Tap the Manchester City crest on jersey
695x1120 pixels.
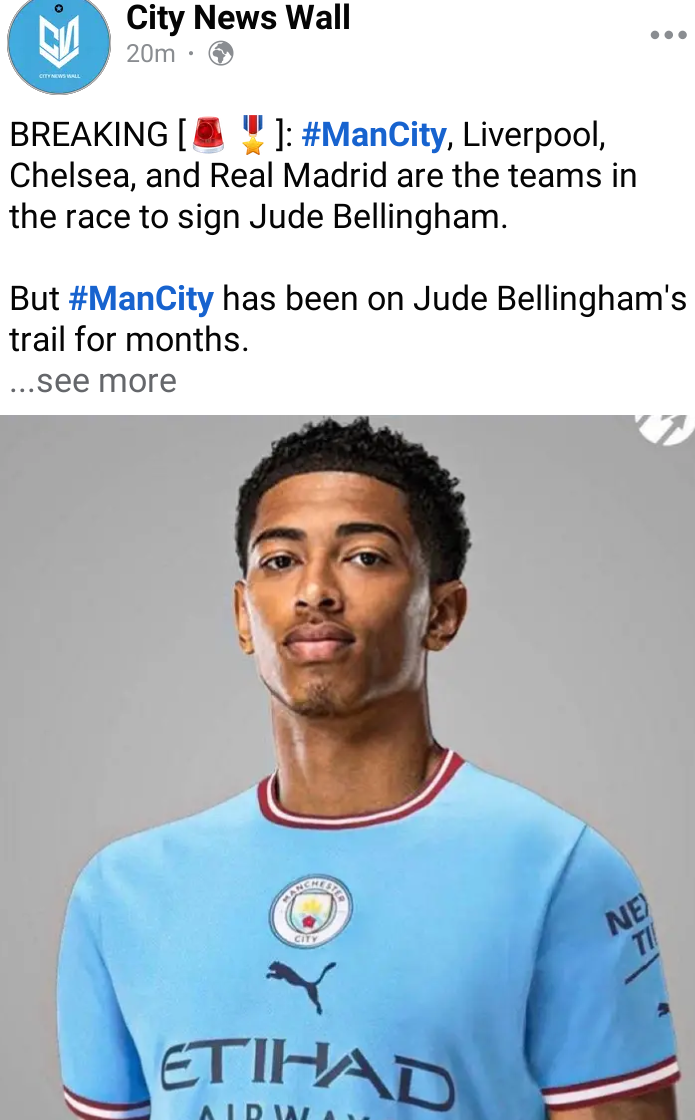pos(311,911)
